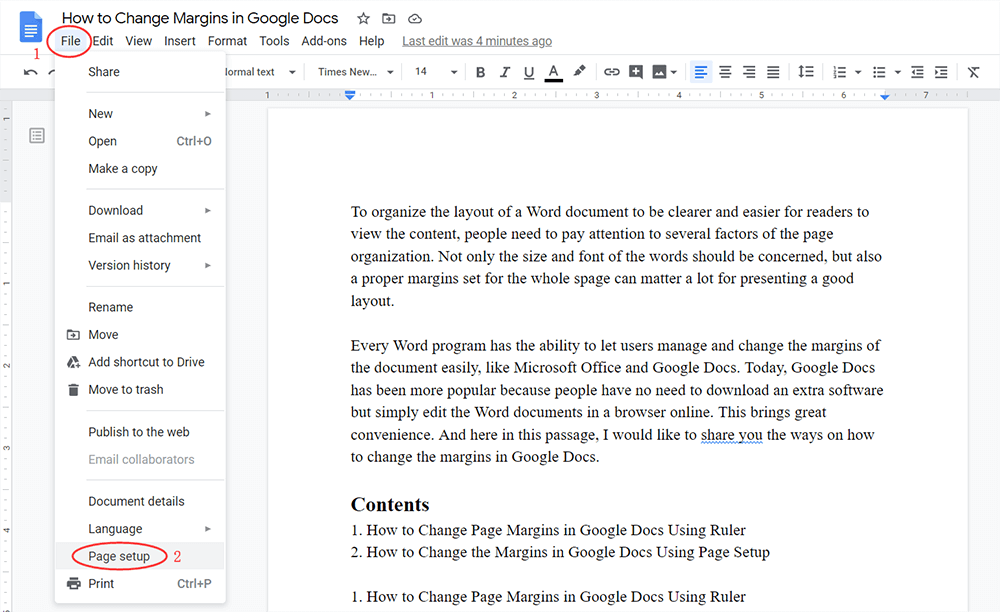Toggle italic formatting

504,72
